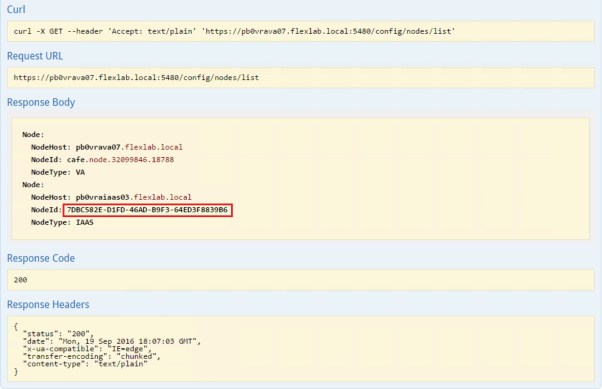The image size is (602, 389).
Task: Click the "transfer-encoding": "chunked" line
Action: 91,356
